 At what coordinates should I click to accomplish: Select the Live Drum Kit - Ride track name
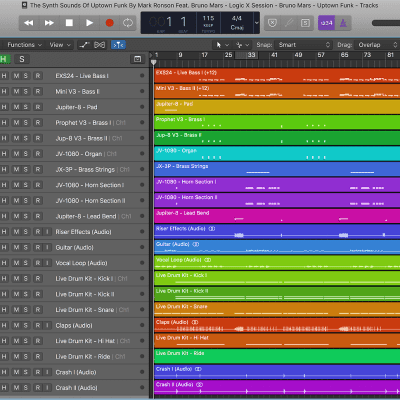point(83,357)
